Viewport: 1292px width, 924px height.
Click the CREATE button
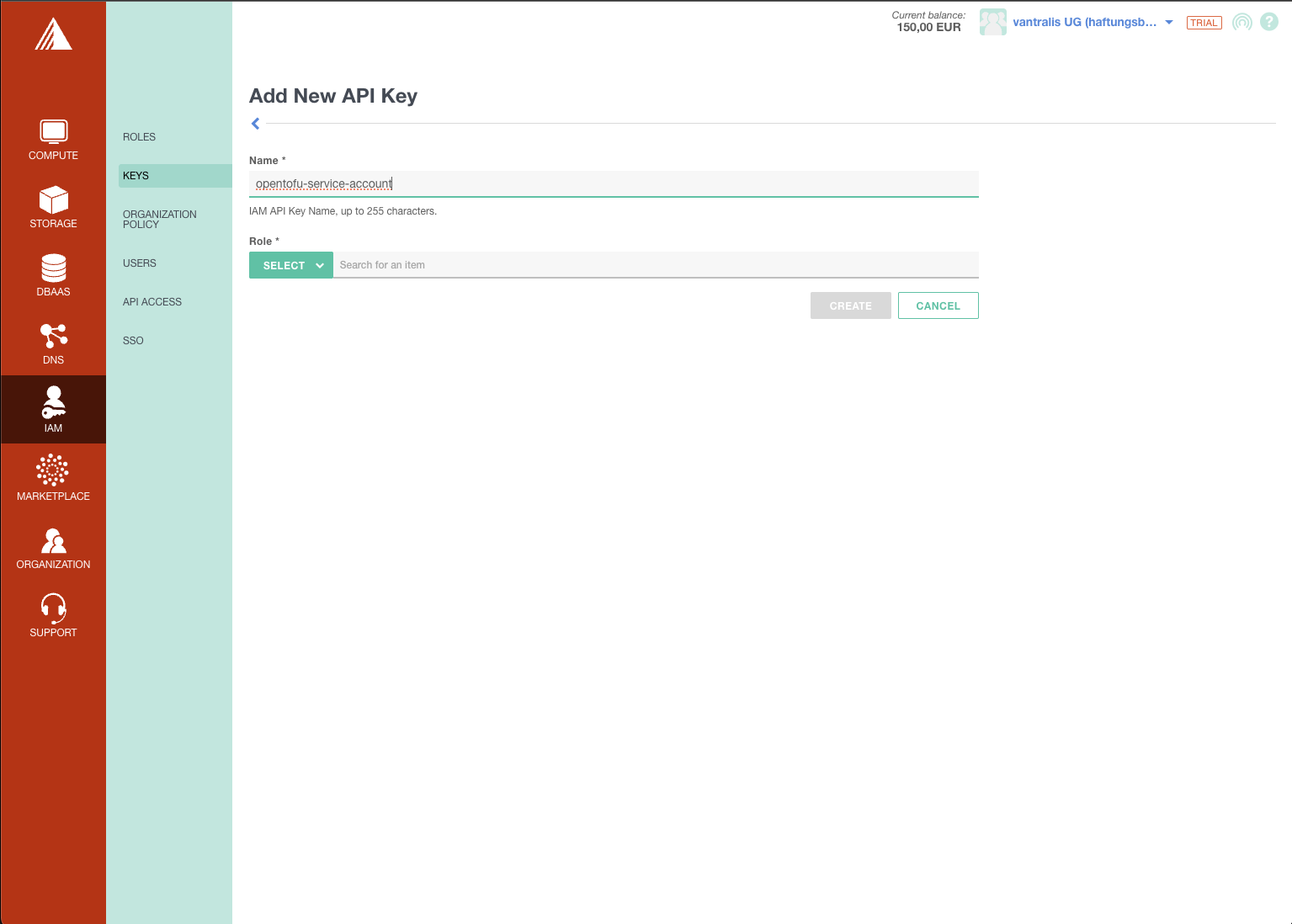(850, 305)
